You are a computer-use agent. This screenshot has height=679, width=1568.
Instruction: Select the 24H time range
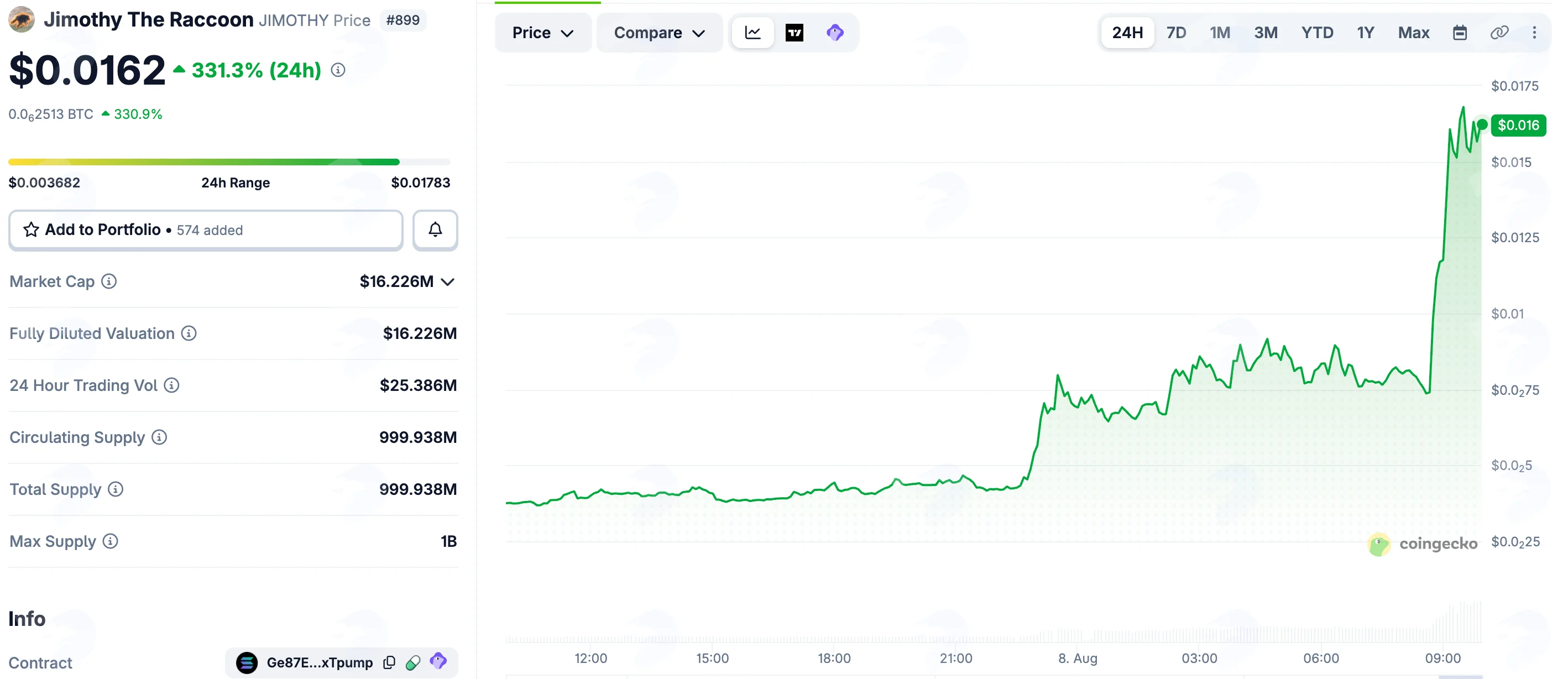1127,32
